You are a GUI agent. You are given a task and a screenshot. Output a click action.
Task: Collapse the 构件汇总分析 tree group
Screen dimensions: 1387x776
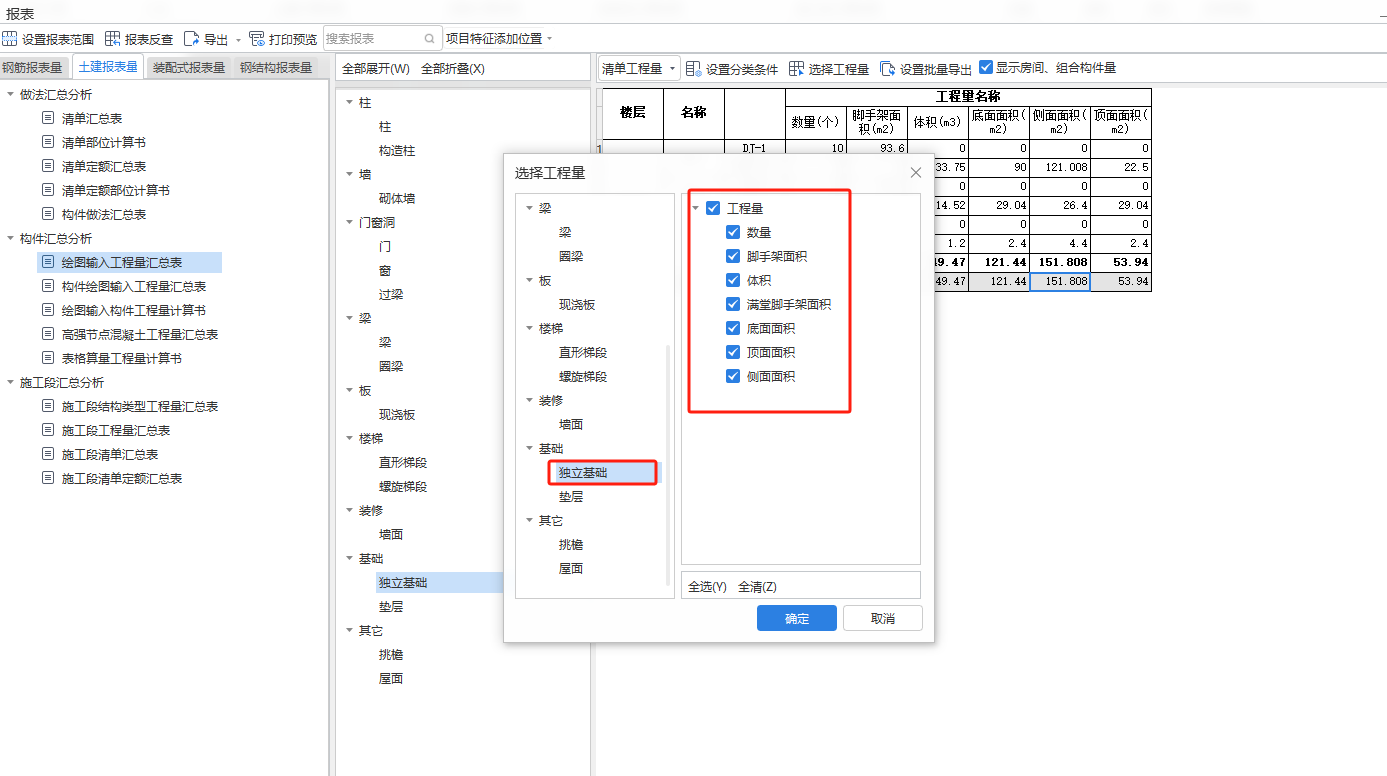[x=10, y=238]
